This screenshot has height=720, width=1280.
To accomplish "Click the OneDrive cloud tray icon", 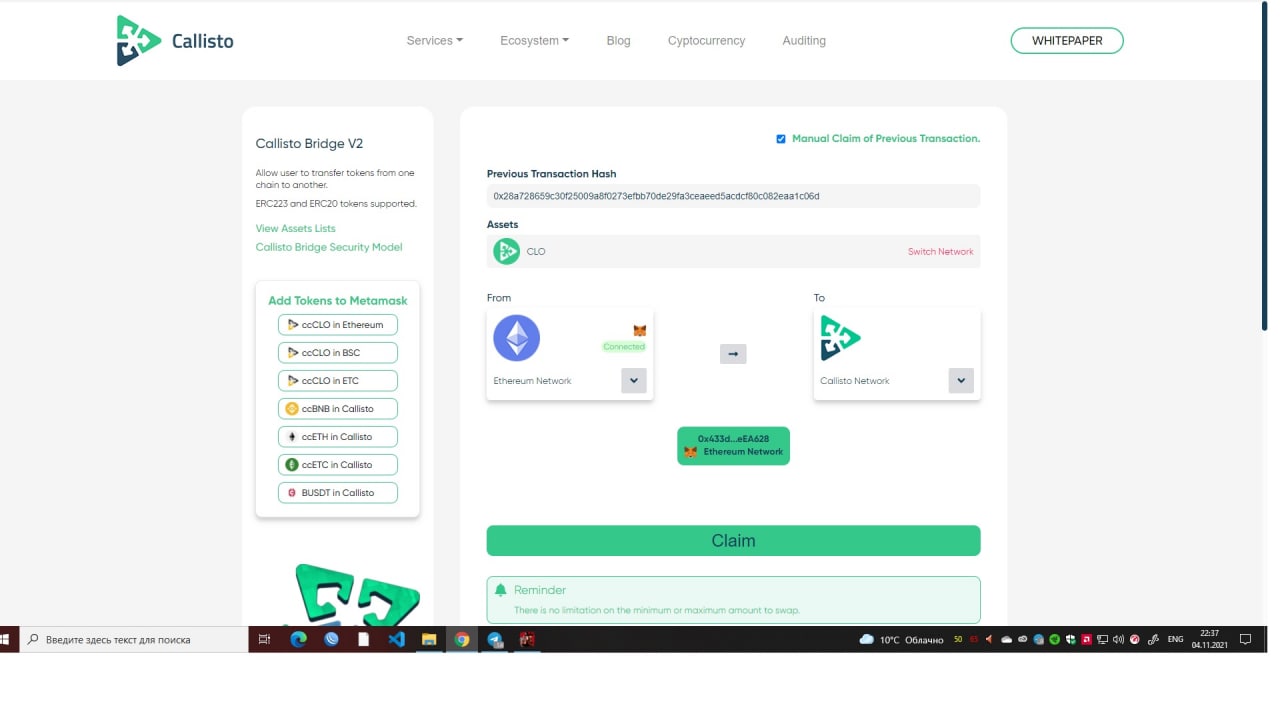I will [x=1006, y=639].
